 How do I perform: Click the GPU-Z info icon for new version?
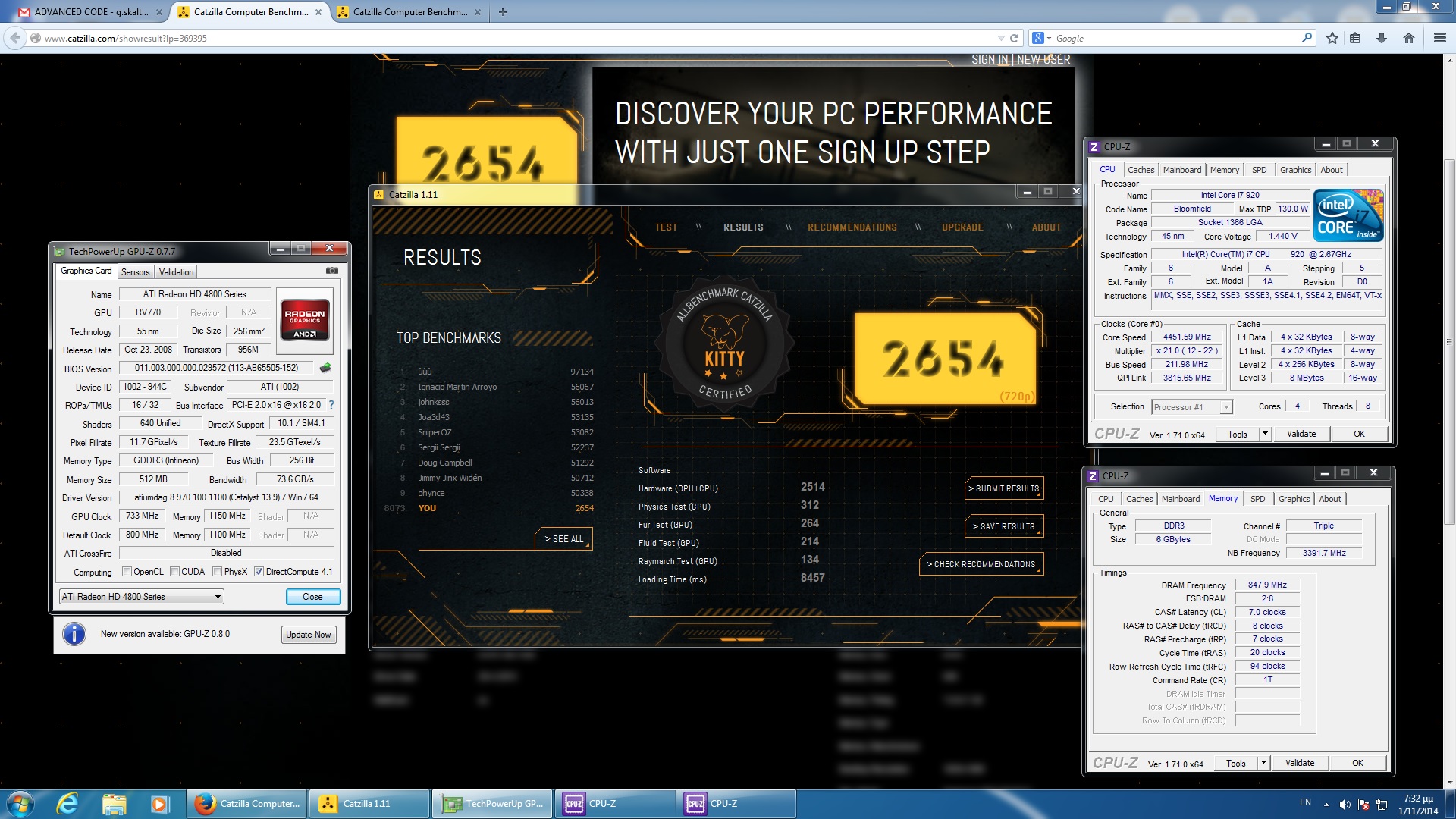(x=74, y=634)
